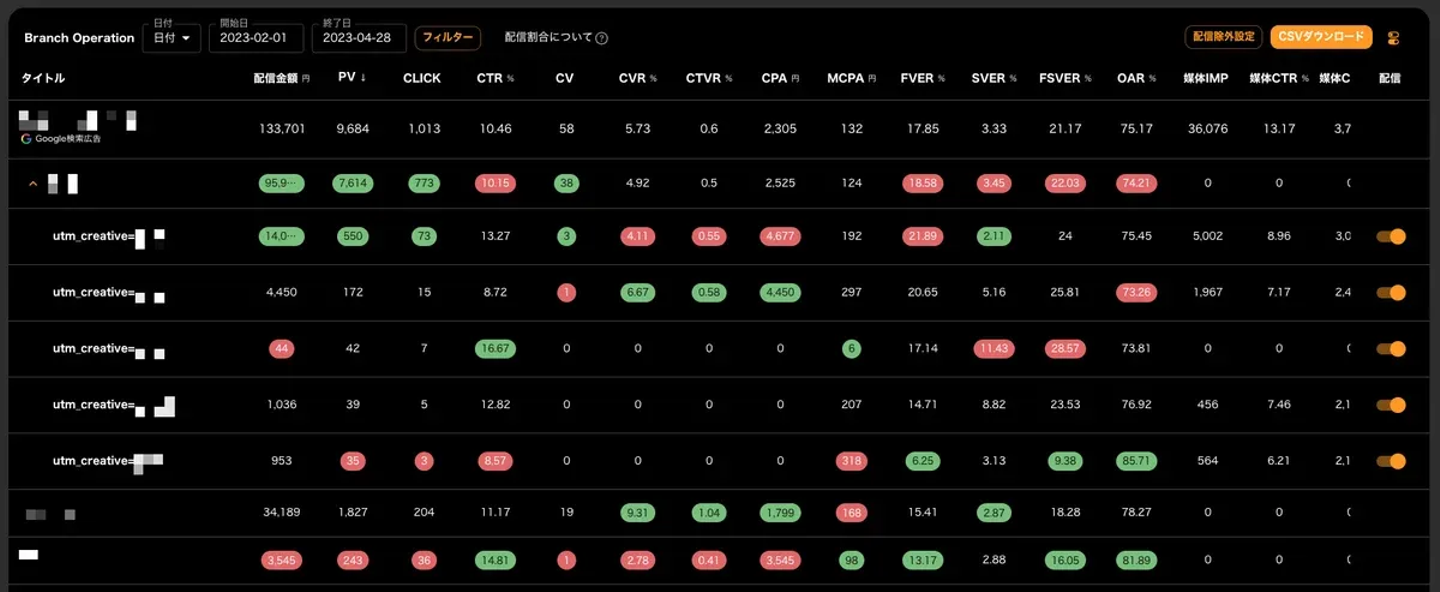This screenshot has width=1440, height=592.
Task: Open the orange toggle-settings icon beside CSVダウンロード
Action: point(1393,38)
